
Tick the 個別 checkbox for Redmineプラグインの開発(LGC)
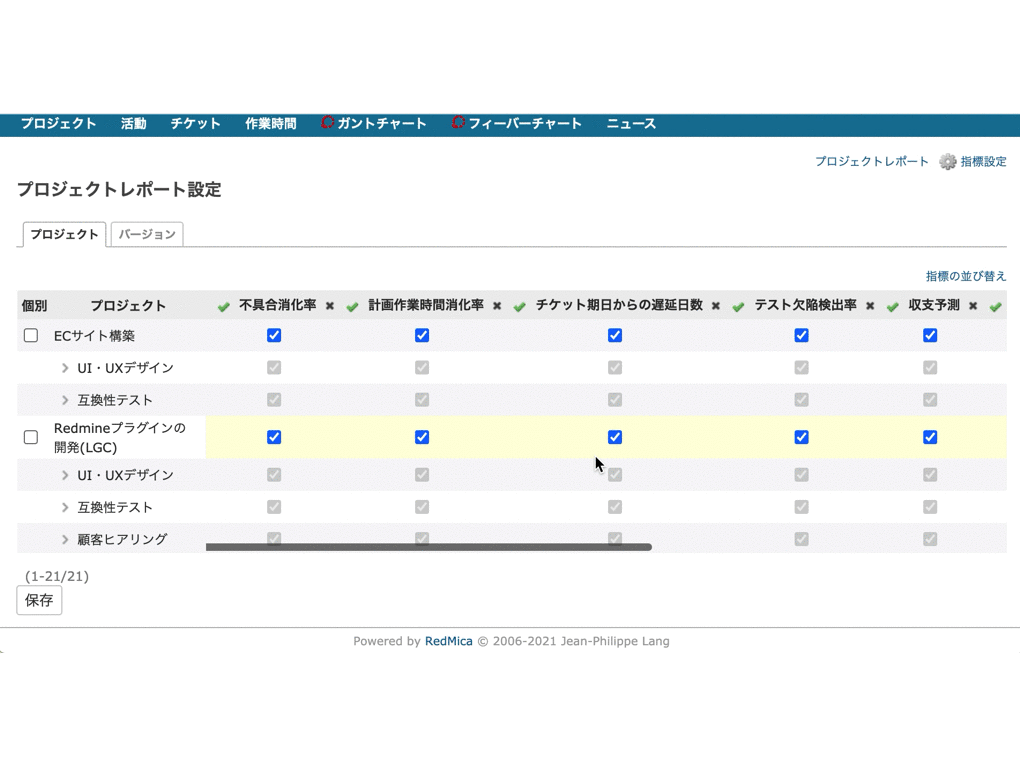31,437
